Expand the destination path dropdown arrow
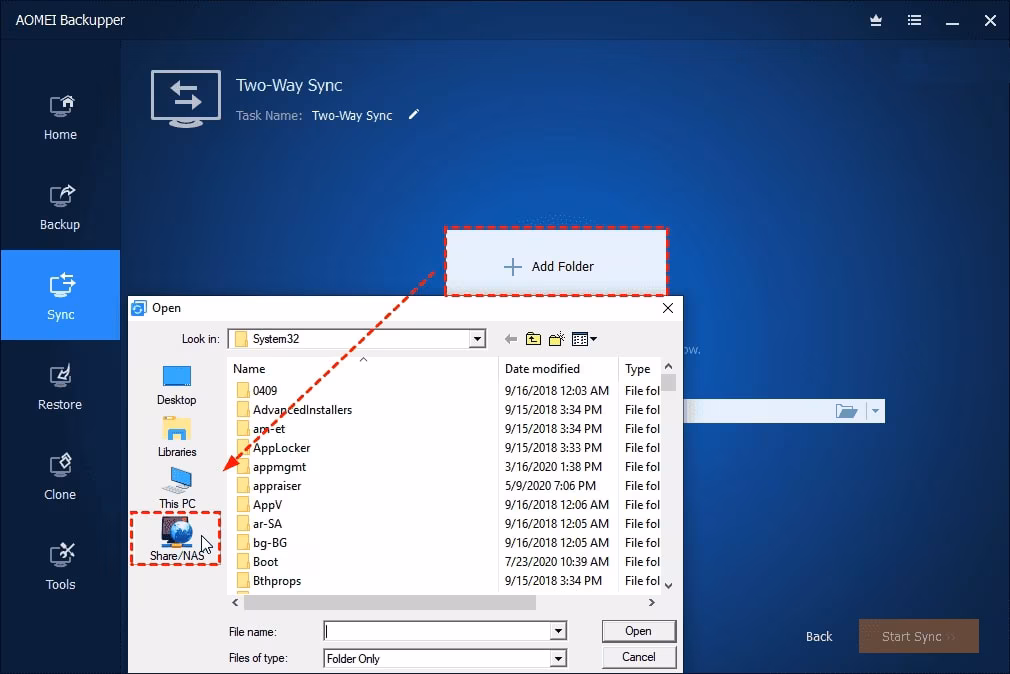This screenshot has width=1010, height=674. click(x=875, y=411)
